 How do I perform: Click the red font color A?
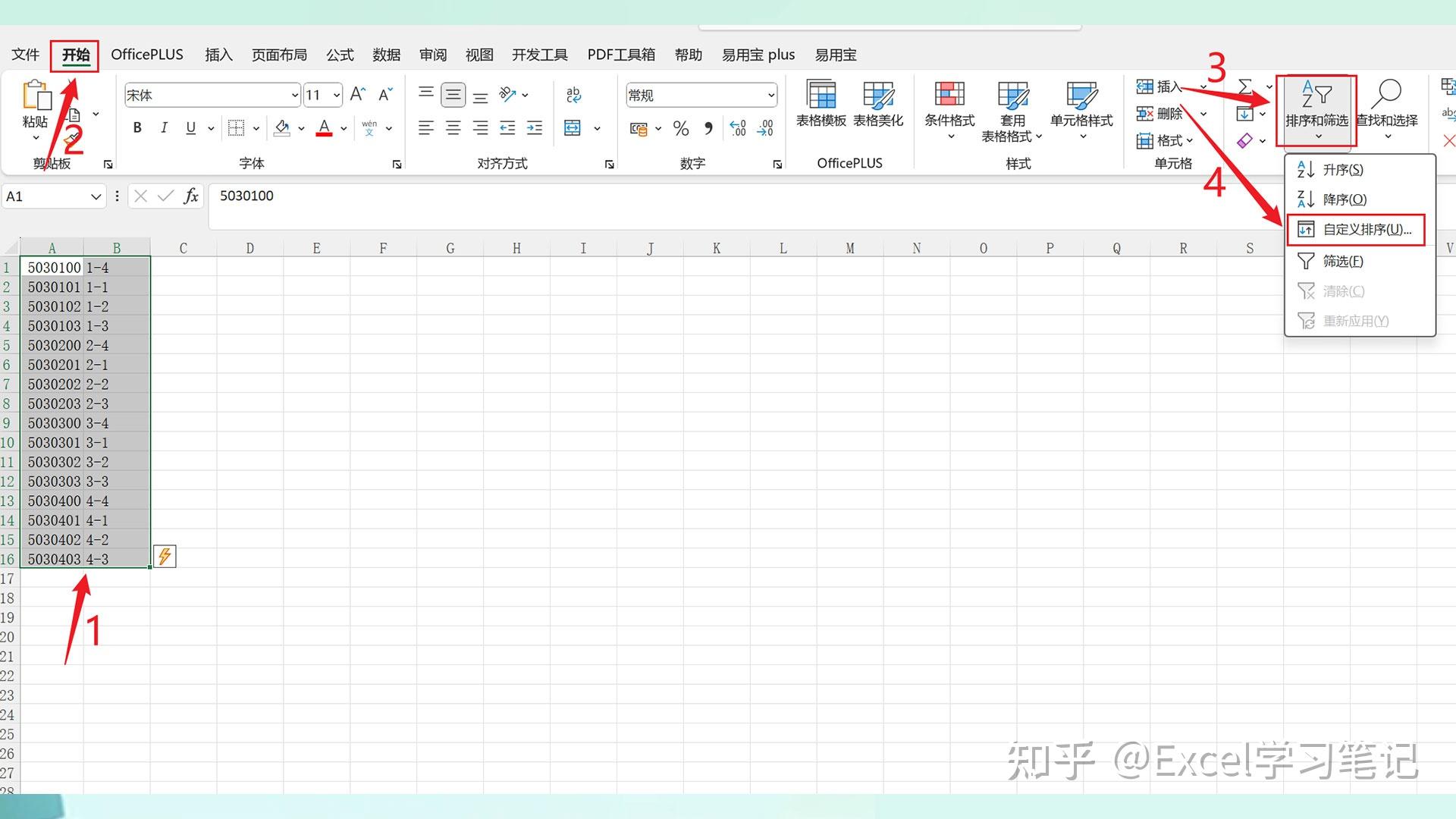point(324,128)
